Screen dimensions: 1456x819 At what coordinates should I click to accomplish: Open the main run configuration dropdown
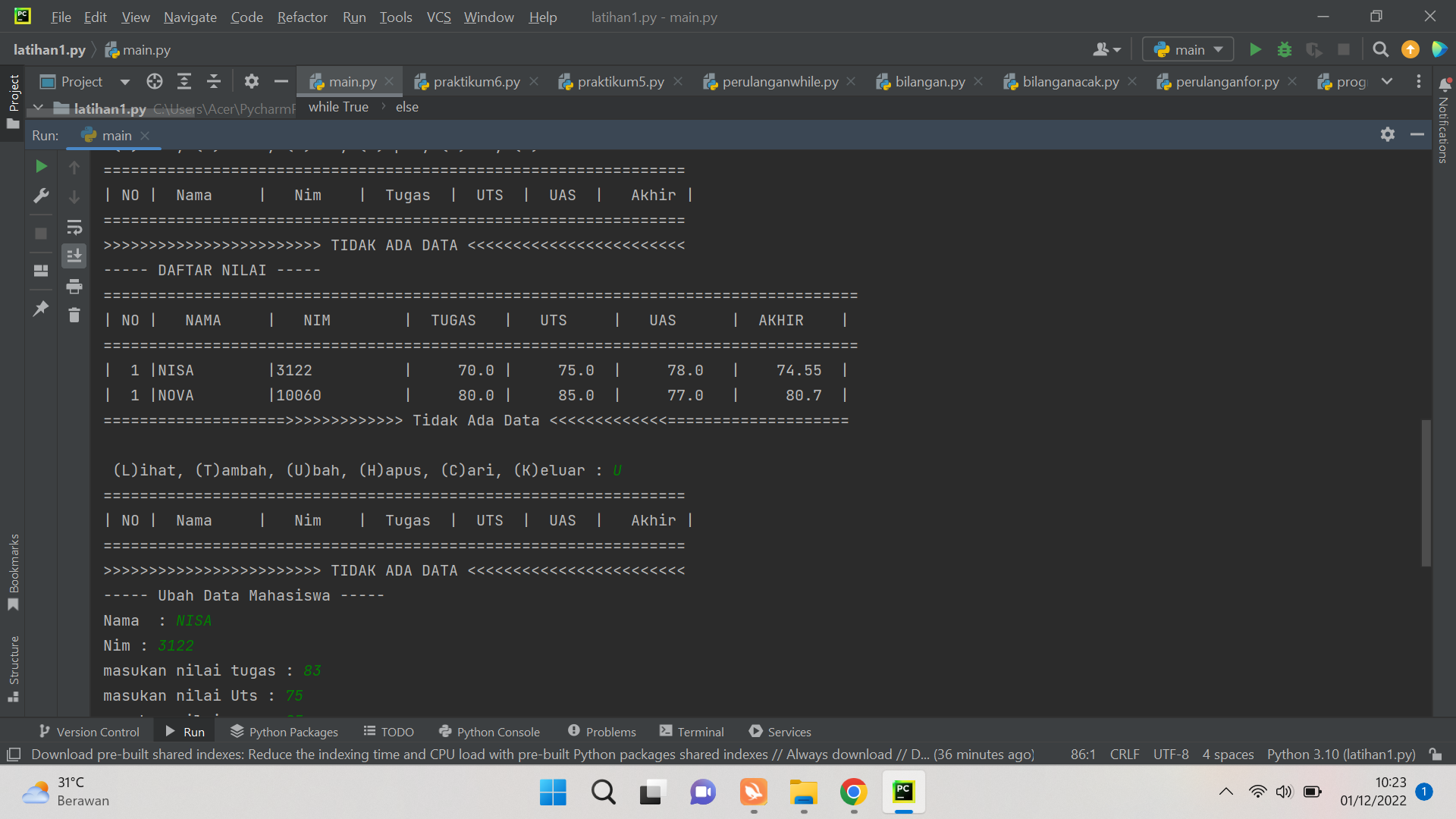tap(1188, 49)
